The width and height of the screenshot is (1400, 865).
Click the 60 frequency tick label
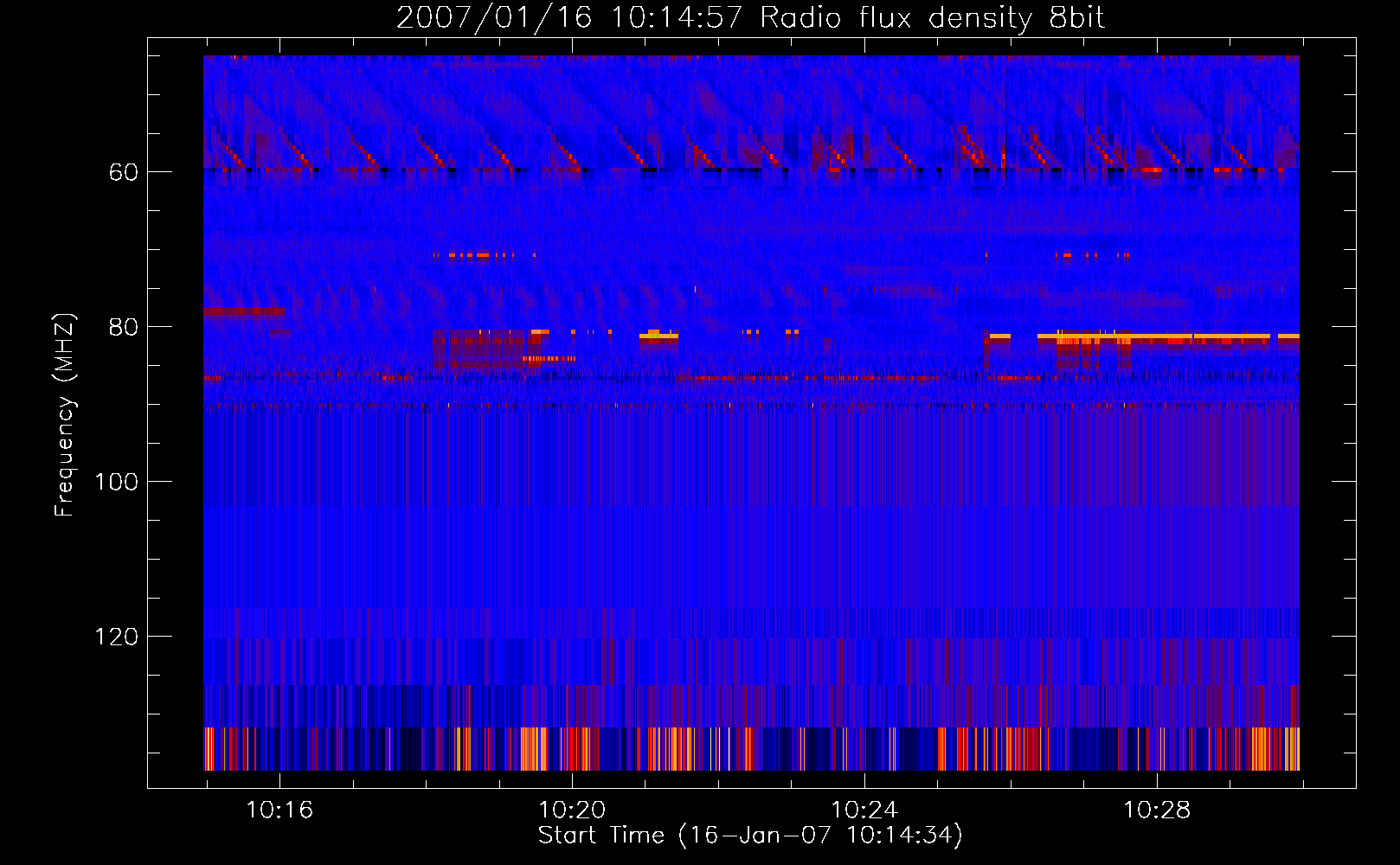tap(124, 172)
